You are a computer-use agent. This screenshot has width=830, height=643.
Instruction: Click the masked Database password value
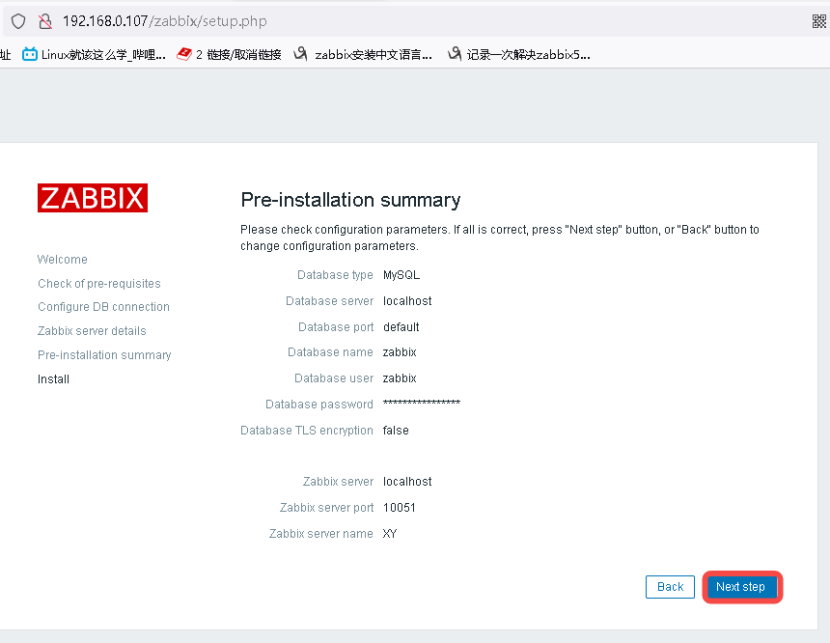click(x=421, y=403)
